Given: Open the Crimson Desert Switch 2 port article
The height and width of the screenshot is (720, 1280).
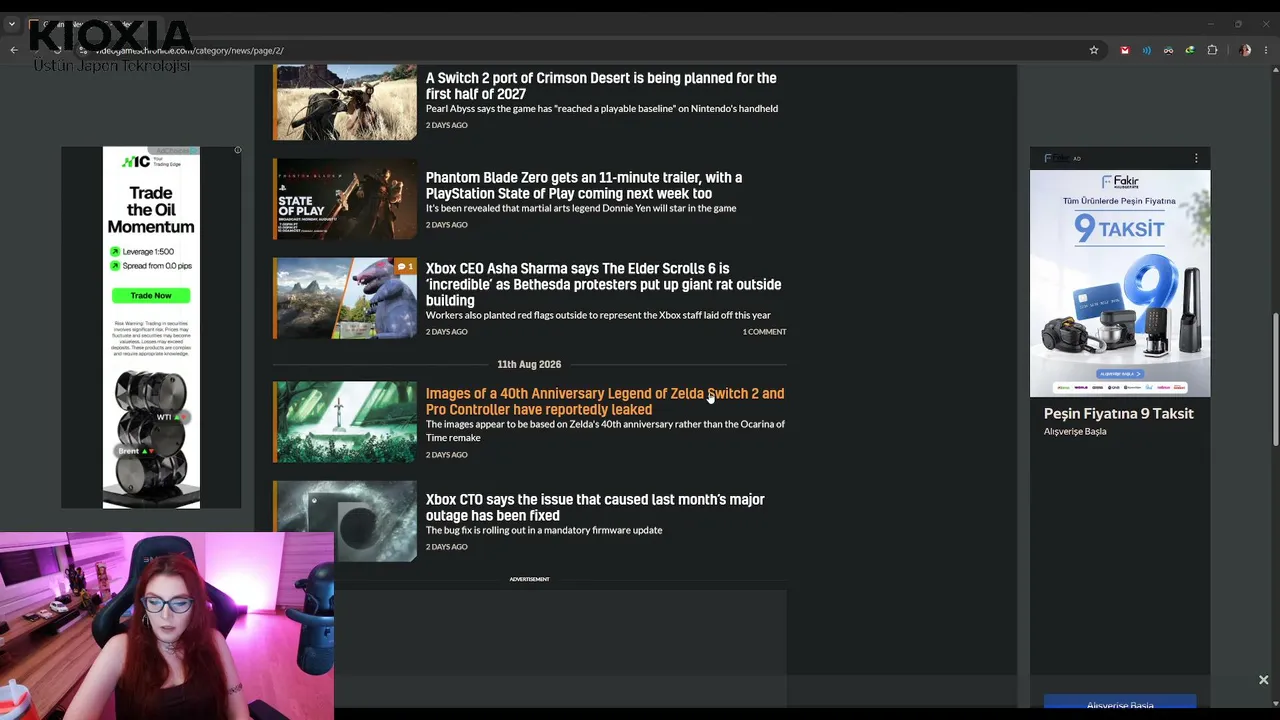Looking at the screenshot, I should (601, 86).
